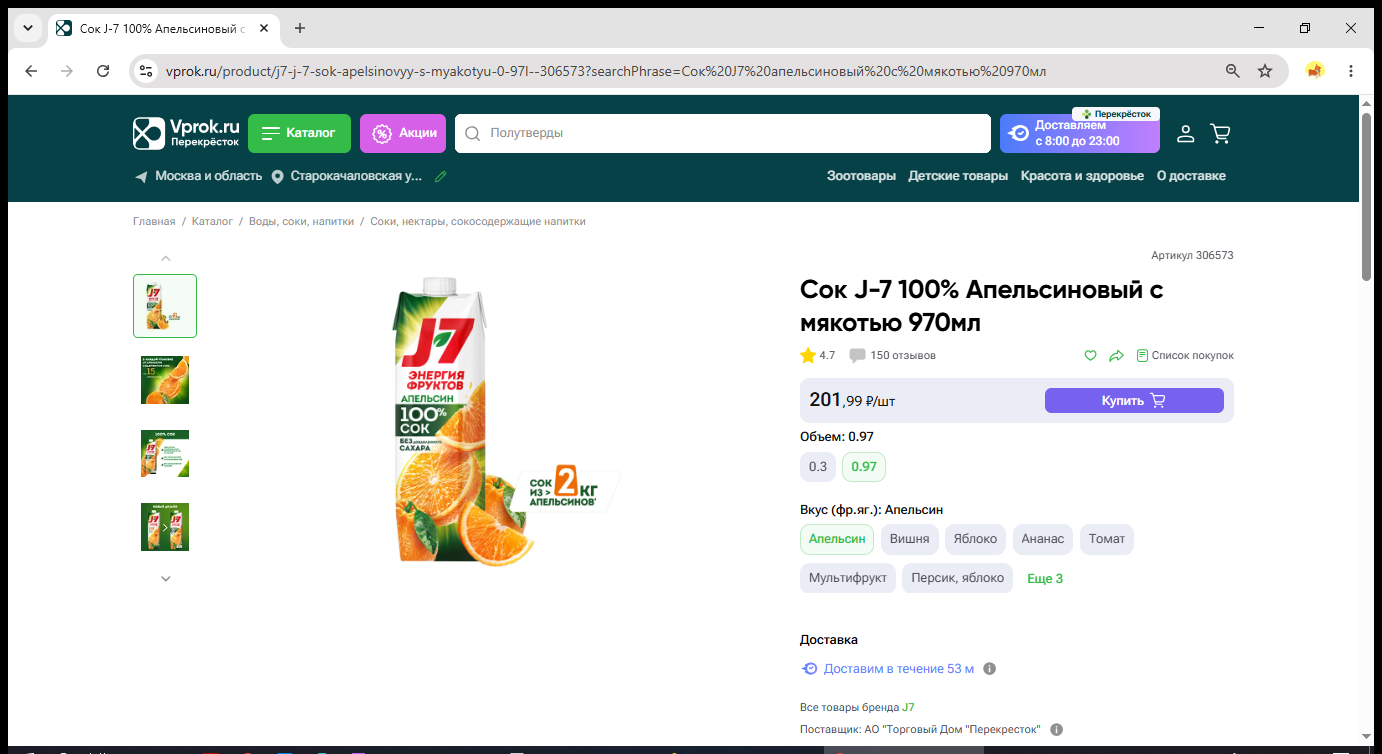Click delivery time banner 8:00 до 23:00
Image resolution: width=1382 pixels, height=754 pixels.
[x=1080, y=133]
